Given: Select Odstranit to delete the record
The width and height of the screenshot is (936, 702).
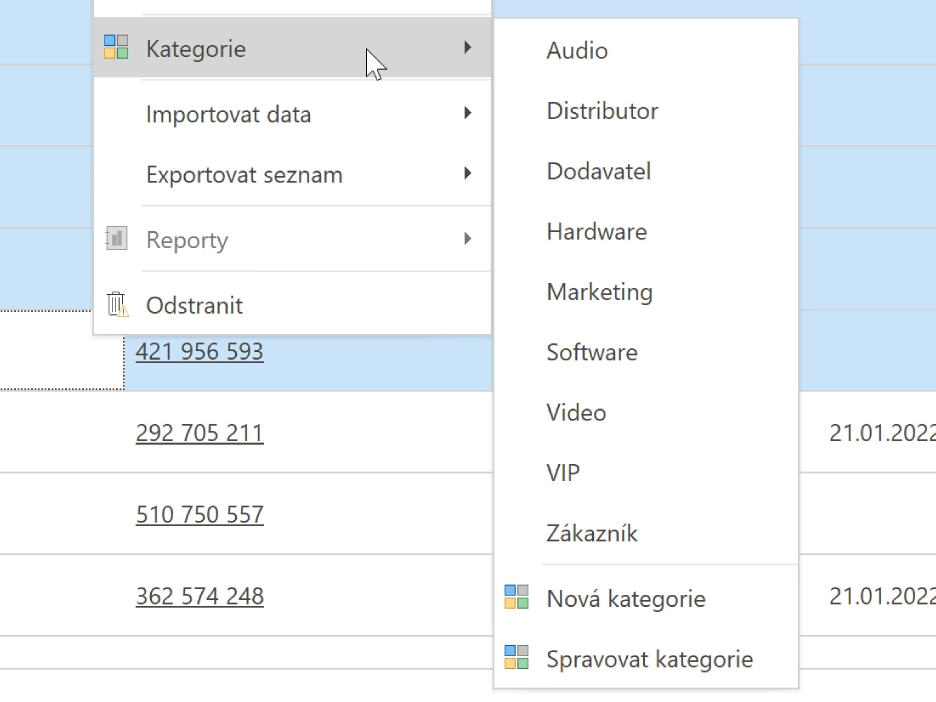Looking at the screenshot, I should pos(292,305).
